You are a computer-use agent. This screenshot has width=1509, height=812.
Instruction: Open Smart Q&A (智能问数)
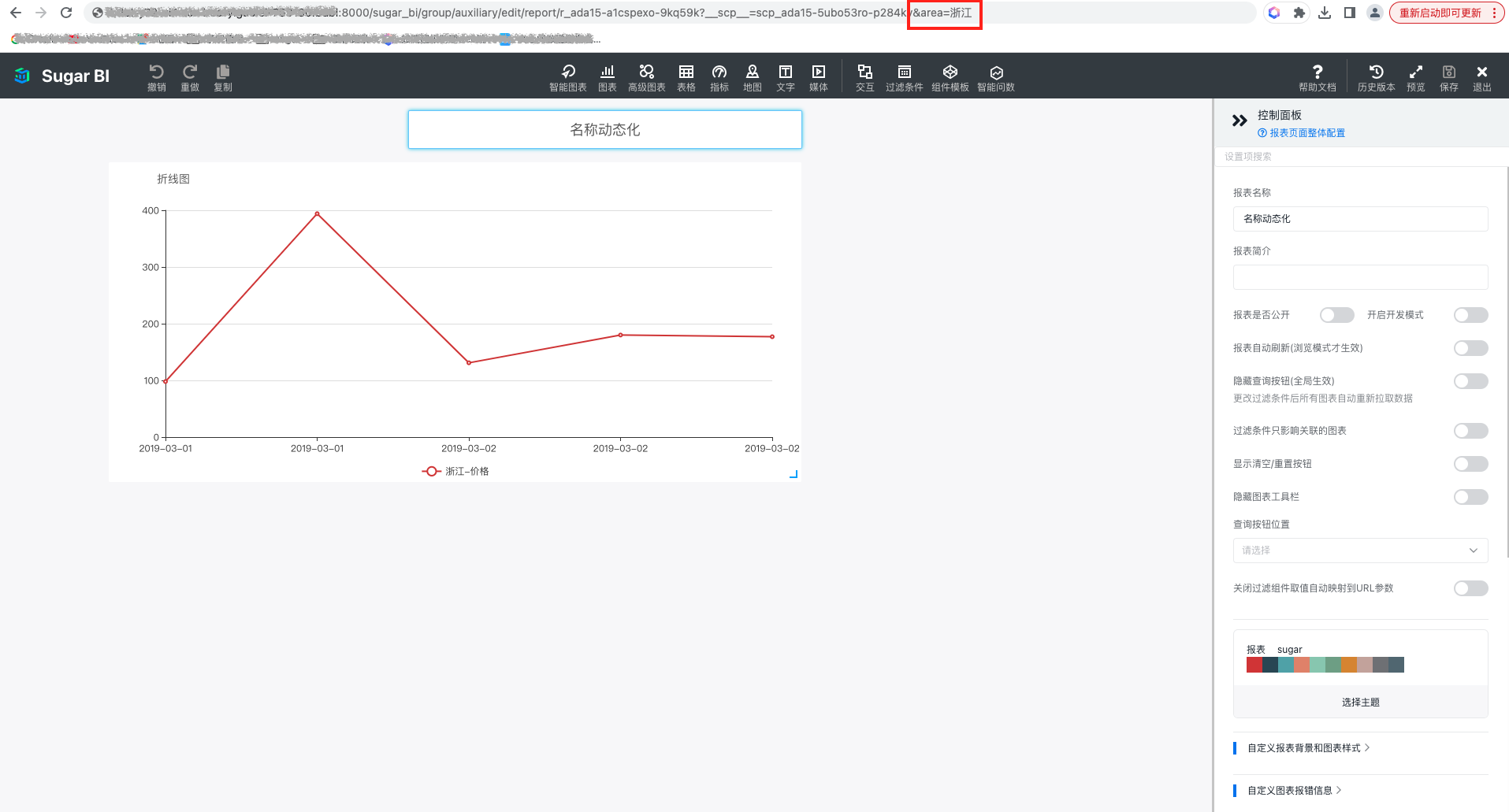[x=995, y=77]
